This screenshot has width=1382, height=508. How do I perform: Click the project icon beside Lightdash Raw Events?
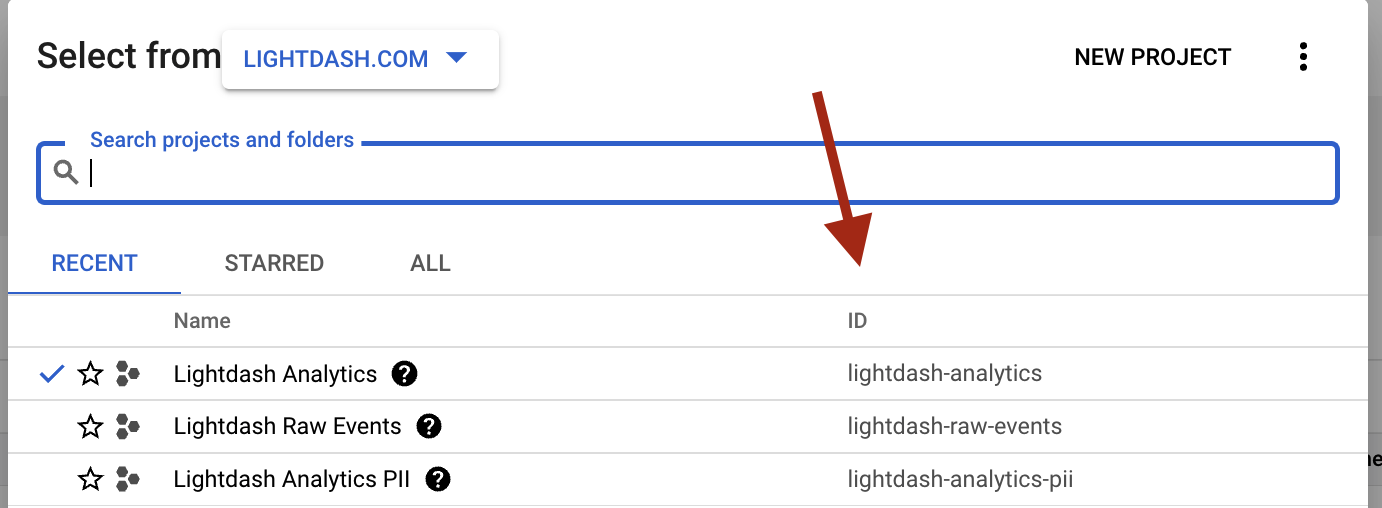pyautogui.click(x=127, y=427)
